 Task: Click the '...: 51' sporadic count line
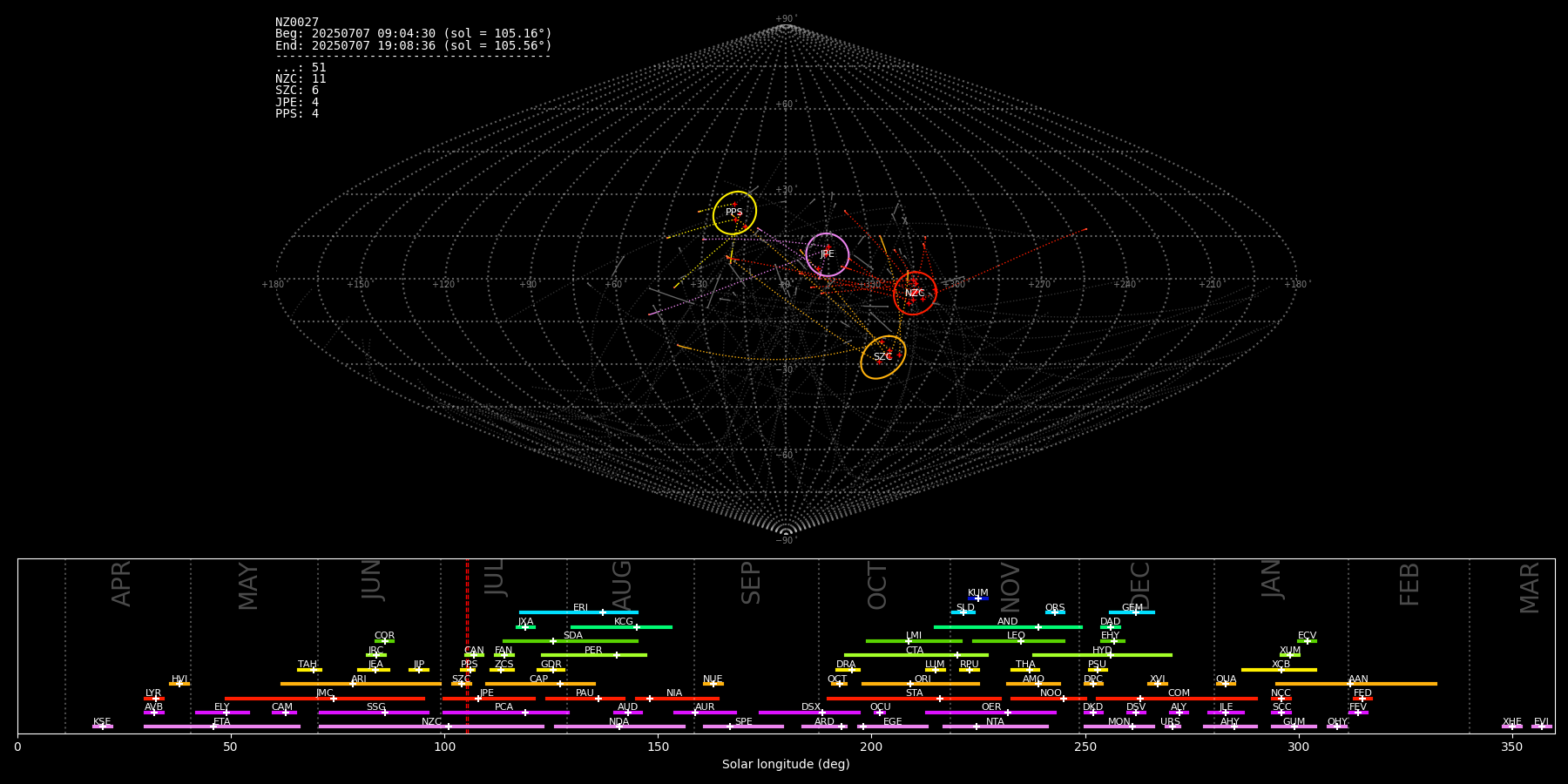[301, 68]
